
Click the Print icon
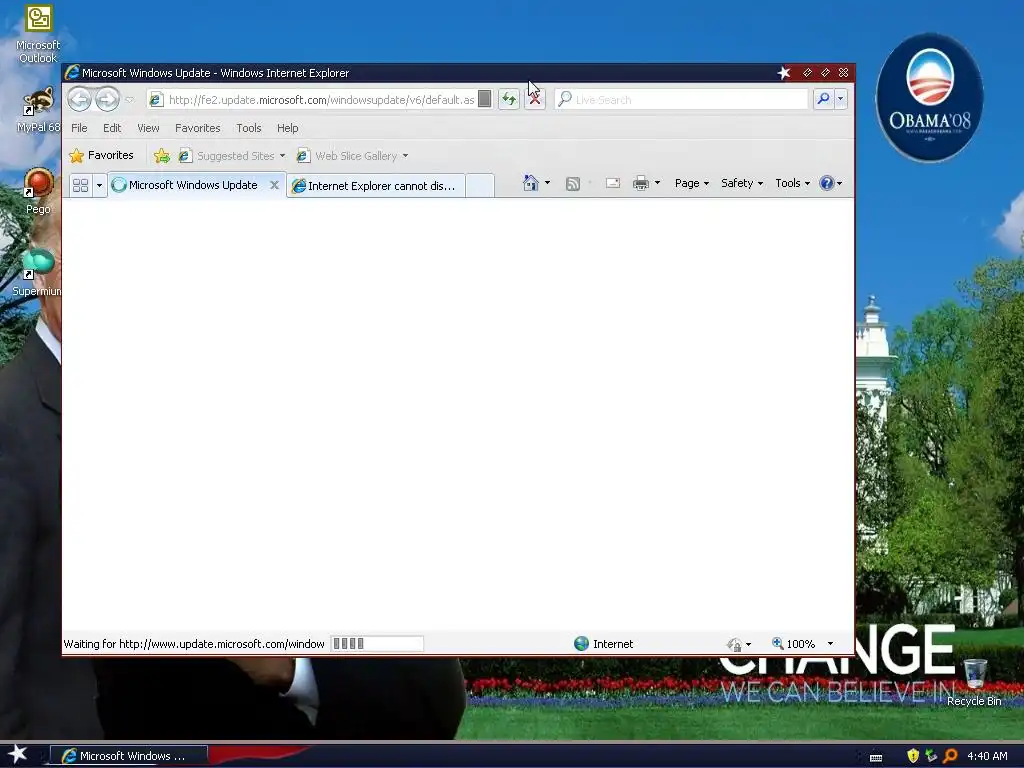641,184
